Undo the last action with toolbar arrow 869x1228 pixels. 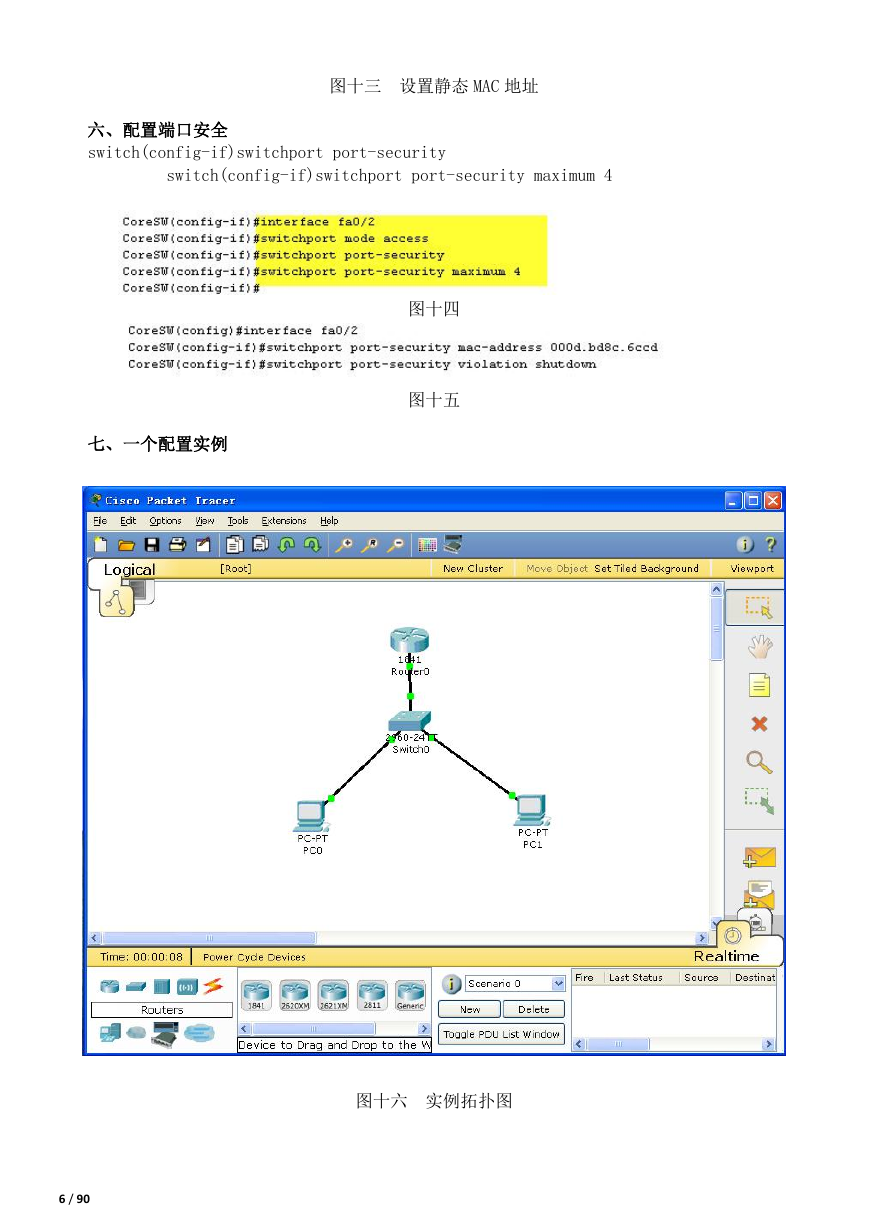pyautogui.click(x=286, y=545)
